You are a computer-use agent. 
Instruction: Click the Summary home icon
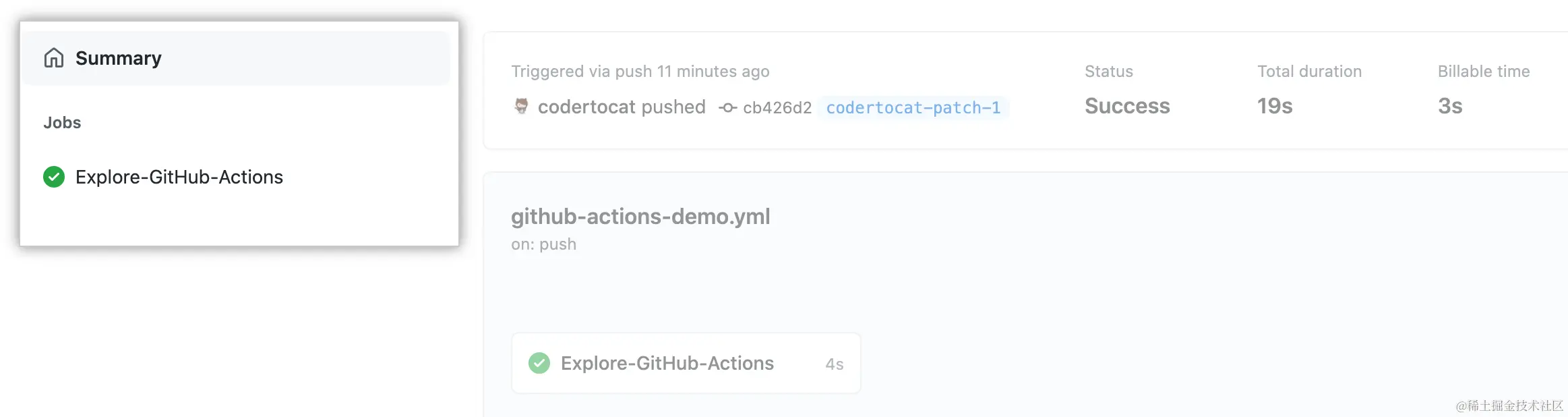click(x=54, y=58)
